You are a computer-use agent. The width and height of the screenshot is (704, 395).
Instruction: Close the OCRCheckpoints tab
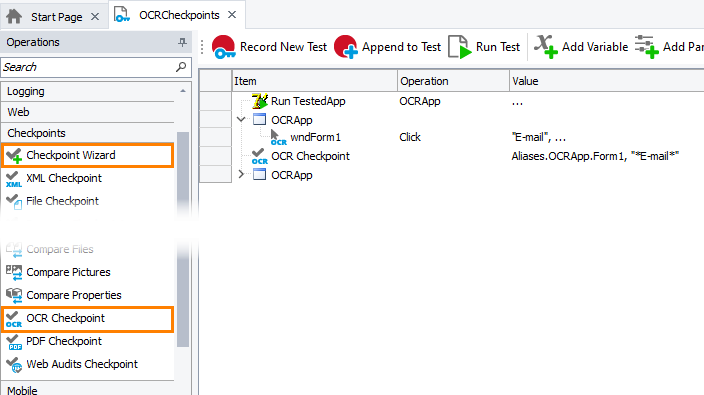click(232, 15)
